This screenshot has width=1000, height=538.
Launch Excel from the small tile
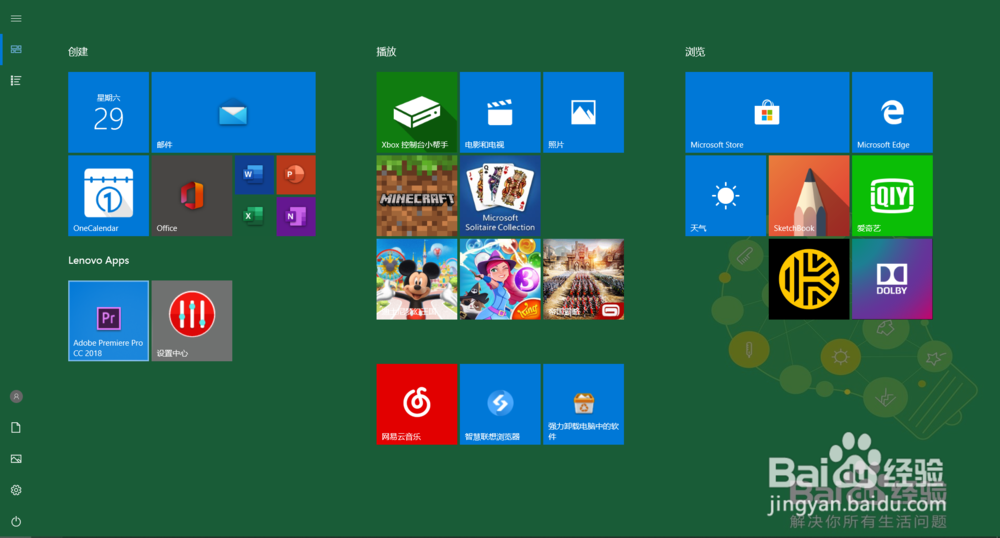pyautogui.click(x=254, y=216)
